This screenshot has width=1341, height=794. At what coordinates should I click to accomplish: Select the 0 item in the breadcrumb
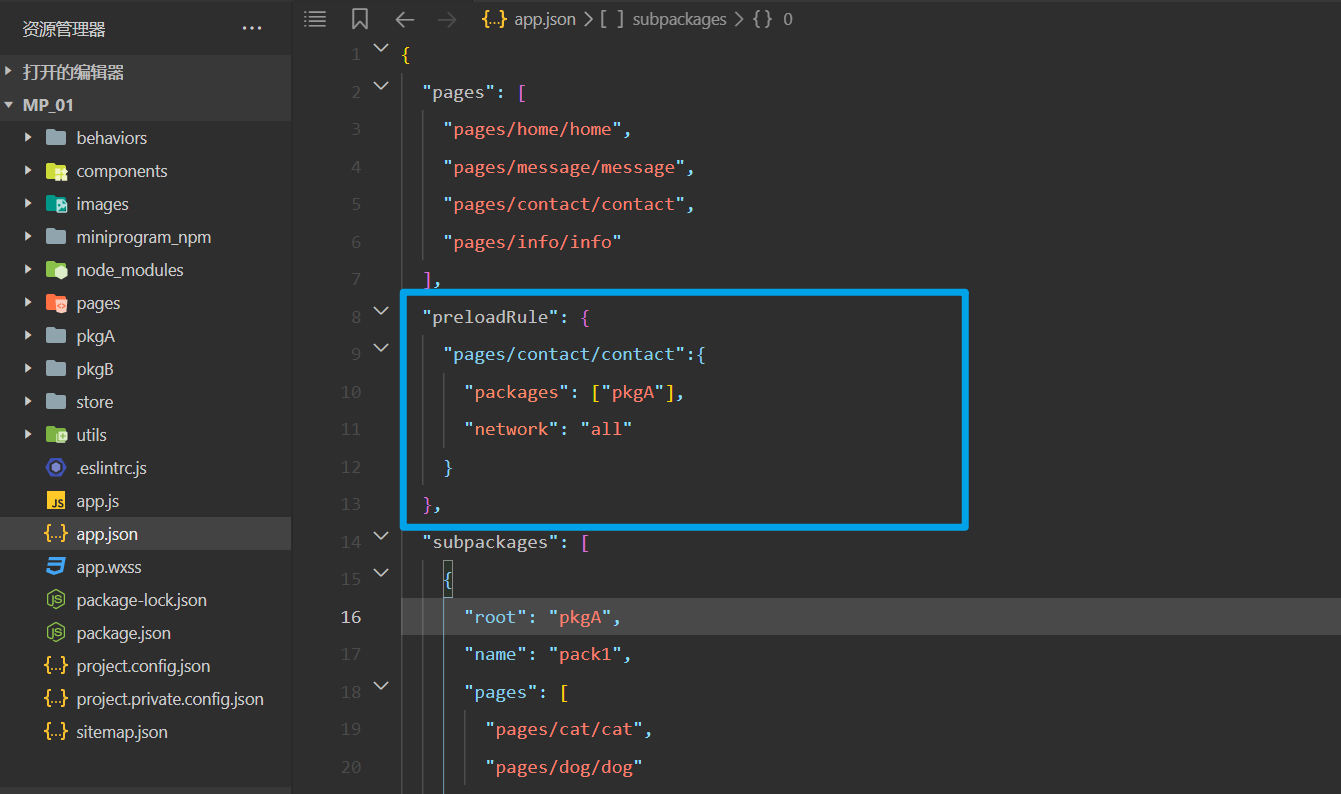click(788, 19)
